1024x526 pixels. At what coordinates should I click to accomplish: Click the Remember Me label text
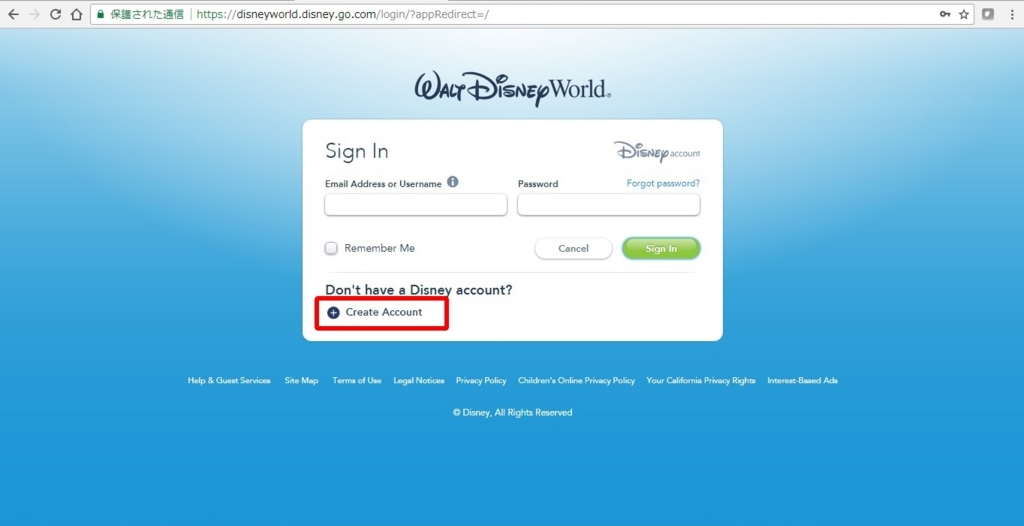pyautogui.click(x=379, y=248)
